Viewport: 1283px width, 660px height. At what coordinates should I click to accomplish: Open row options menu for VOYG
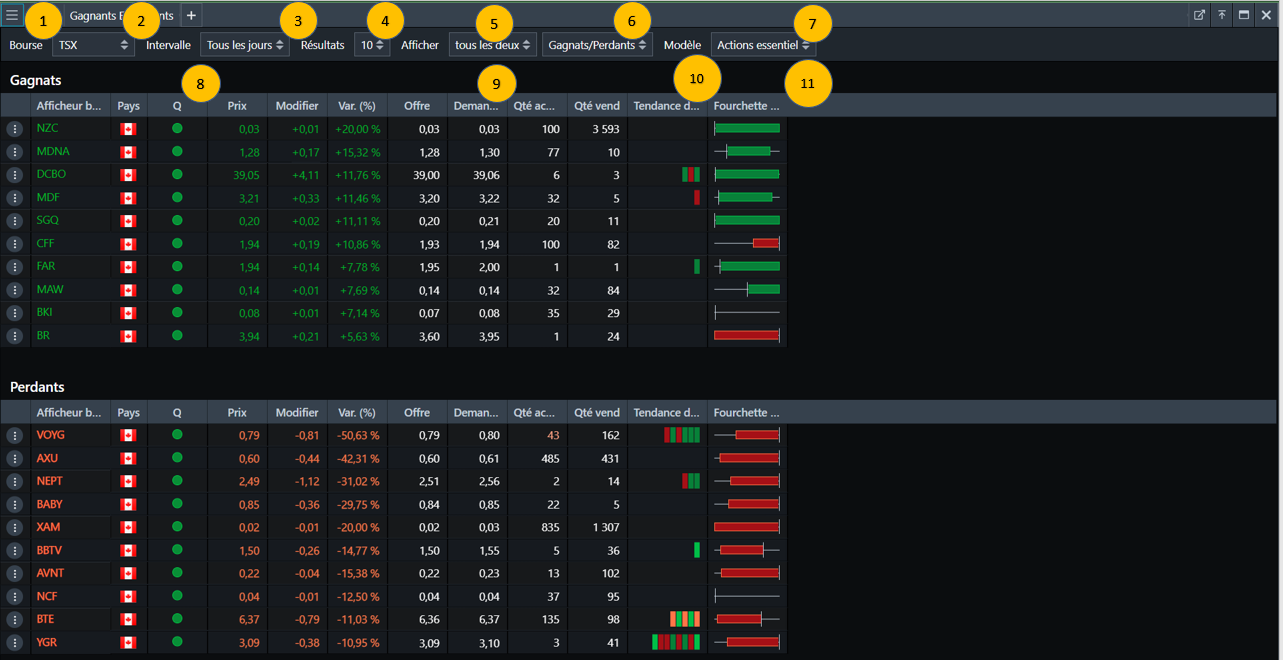[15, 436]
